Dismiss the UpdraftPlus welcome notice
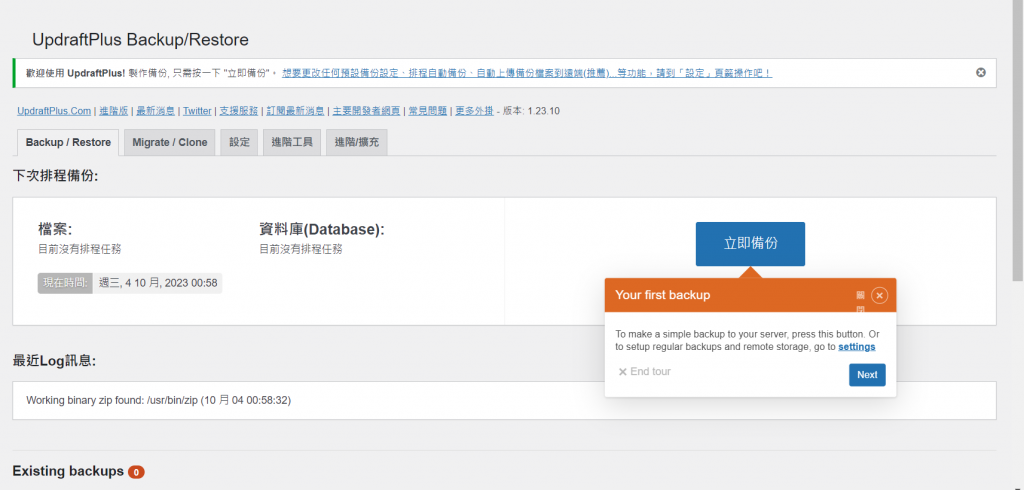1024x490 pixels. click(x=980, y=73)
